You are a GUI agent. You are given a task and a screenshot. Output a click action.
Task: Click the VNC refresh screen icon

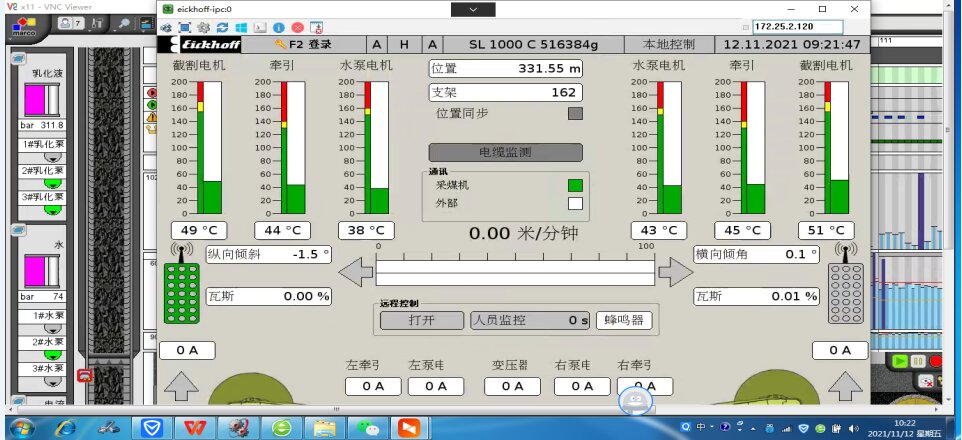pyautogui.click(x=221, y=27)
